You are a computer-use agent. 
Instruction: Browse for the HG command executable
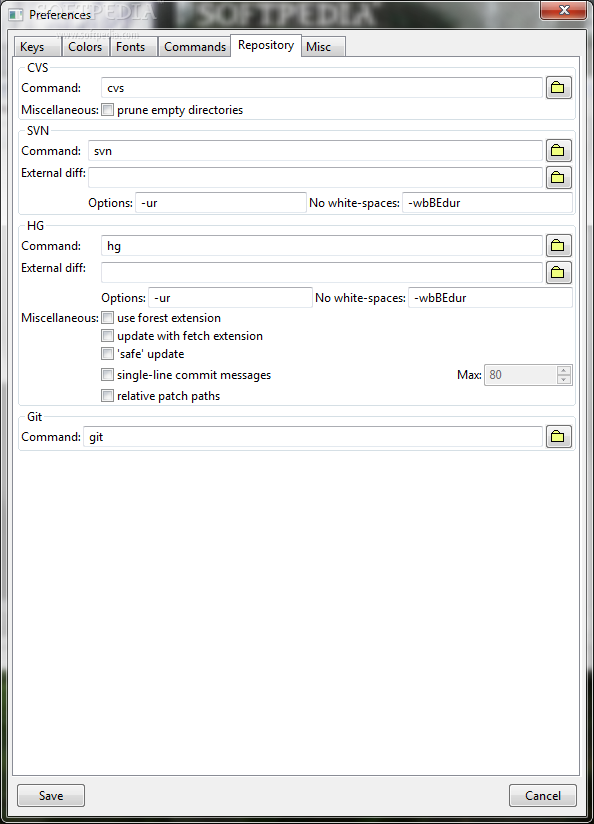pos(558,245)
